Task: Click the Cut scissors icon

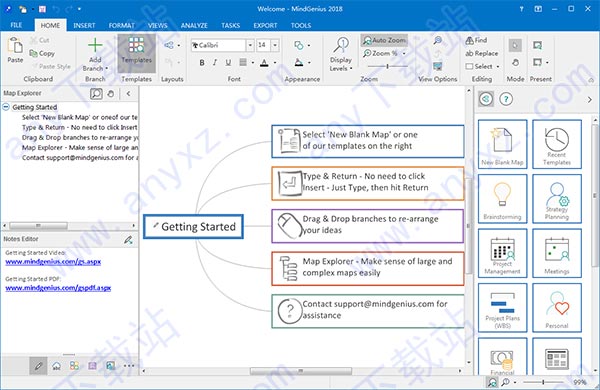Action: pyautogui.click(x=34, y=40)
